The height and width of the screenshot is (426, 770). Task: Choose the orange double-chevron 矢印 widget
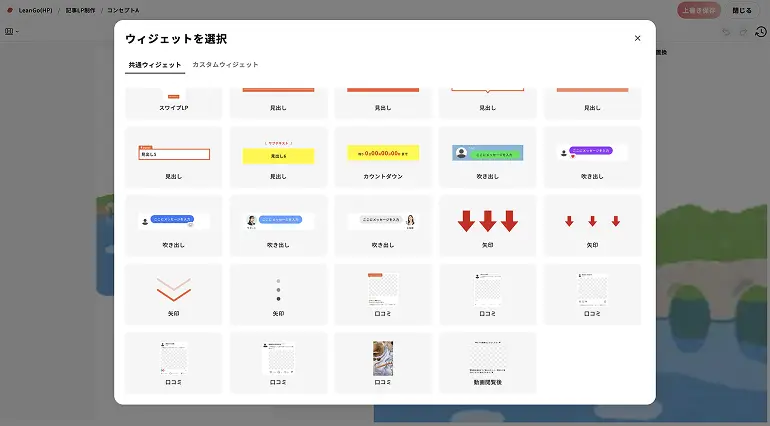pos(173,294)
